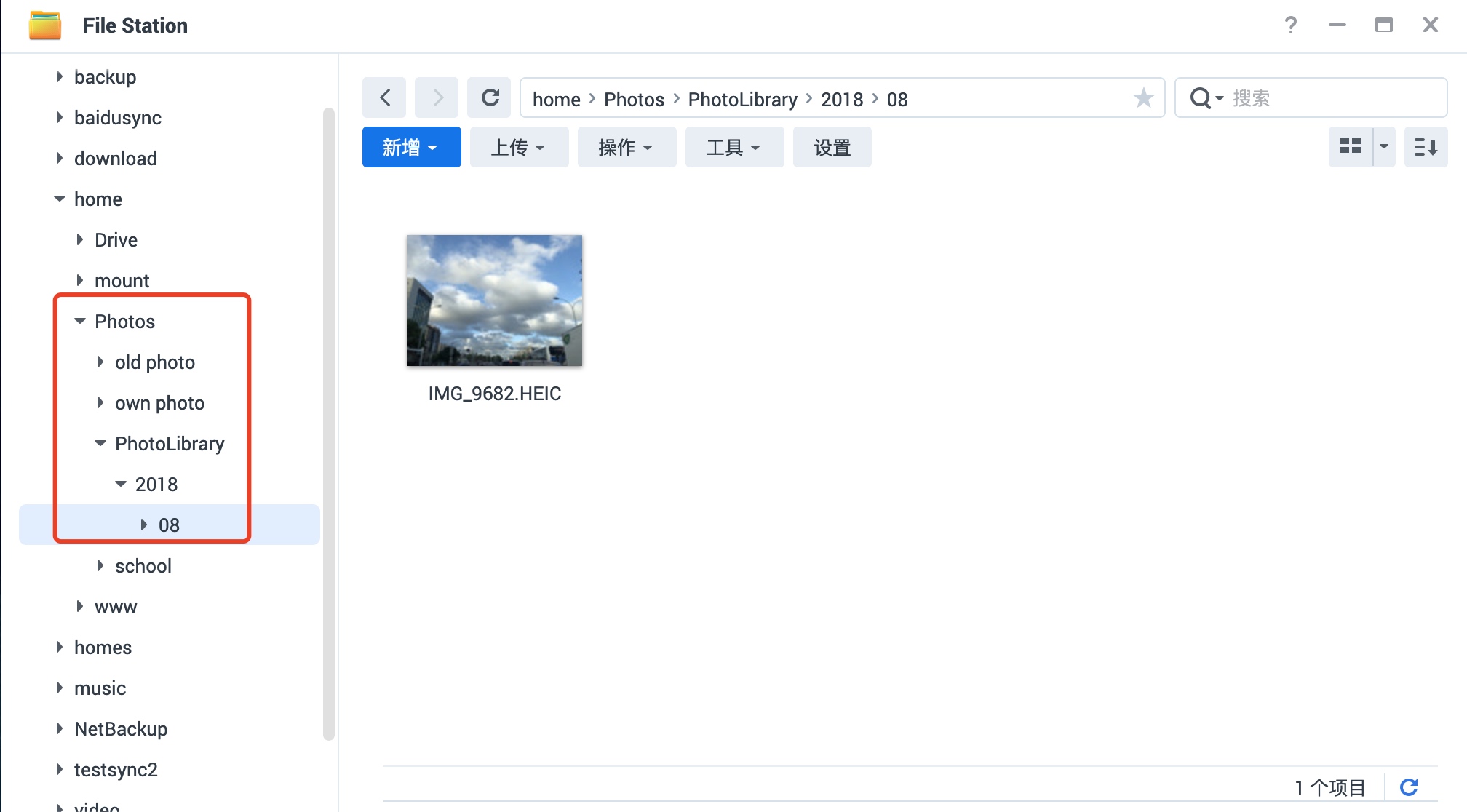Expand the music folder arrow
The width and height of the screenshot is (1467, 812).
[60, 688]
